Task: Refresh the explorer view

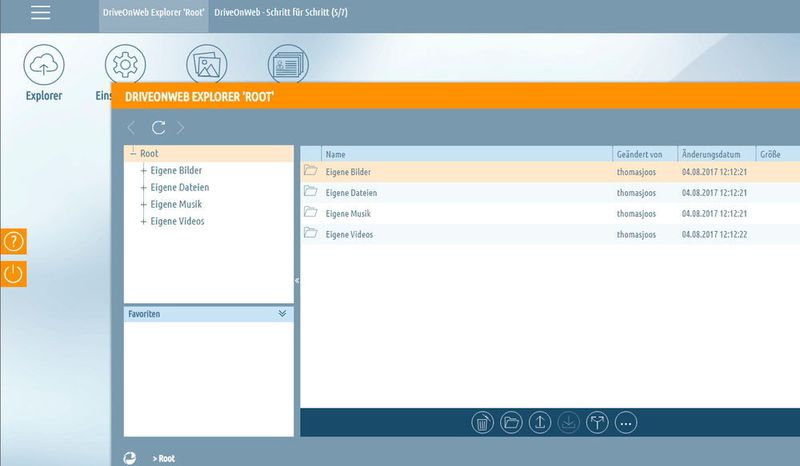Action: pos(158,127)
